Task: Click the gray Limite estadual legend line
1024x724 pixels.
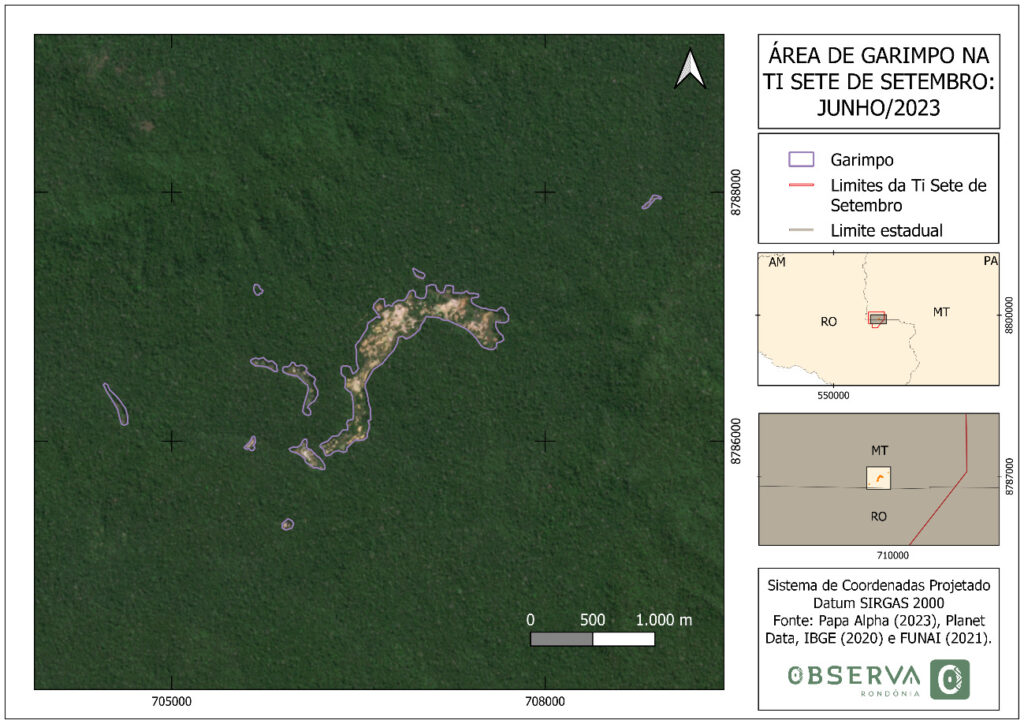Action: point(802,231)
